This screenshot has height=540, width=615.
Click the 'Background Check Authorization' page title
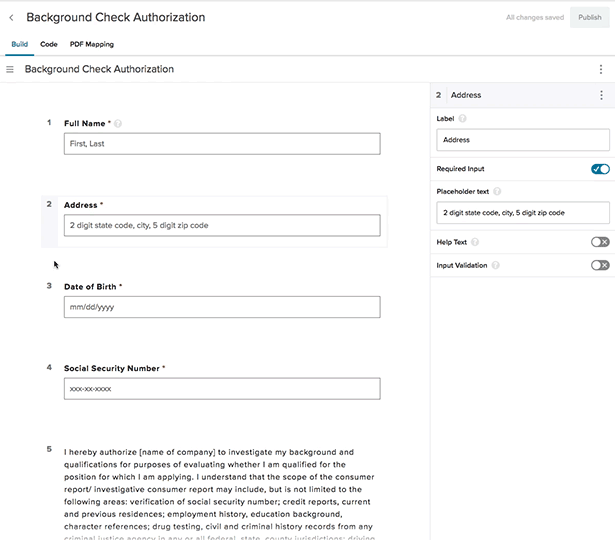click(x=116, y=17)
